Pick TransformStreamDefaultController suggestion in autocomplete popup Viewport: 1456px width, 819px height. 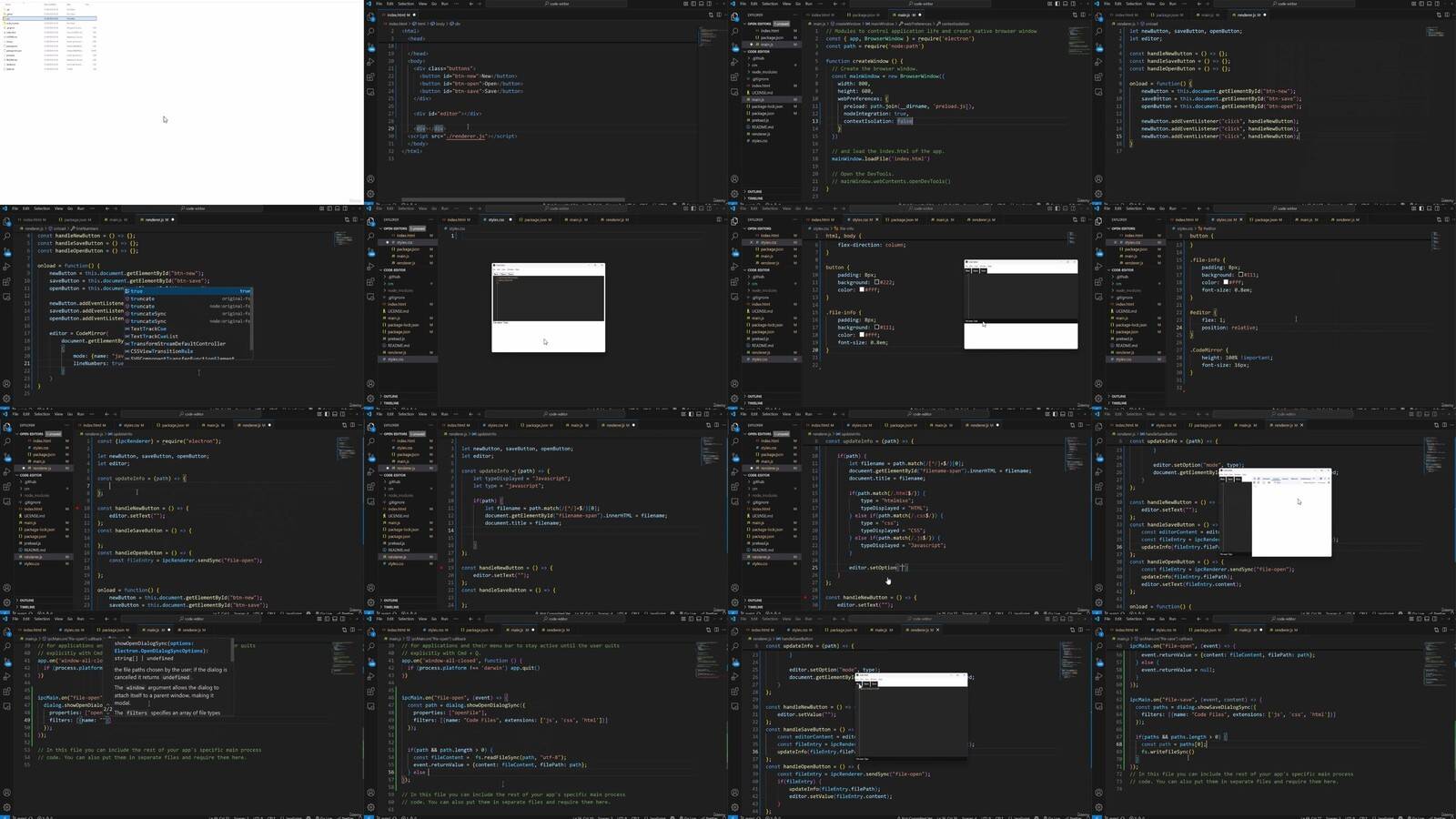(x=189, y=344)
